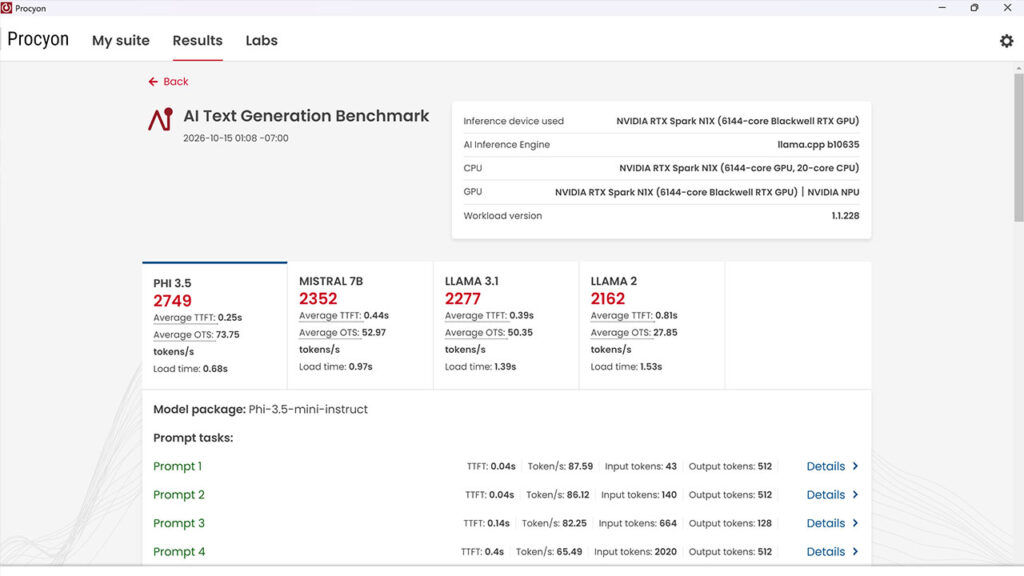This screenshot has width=1024, height=576.
Task: Click the Prompt 1 Token/s value 87.59
Action: click(x=581, y=466)
